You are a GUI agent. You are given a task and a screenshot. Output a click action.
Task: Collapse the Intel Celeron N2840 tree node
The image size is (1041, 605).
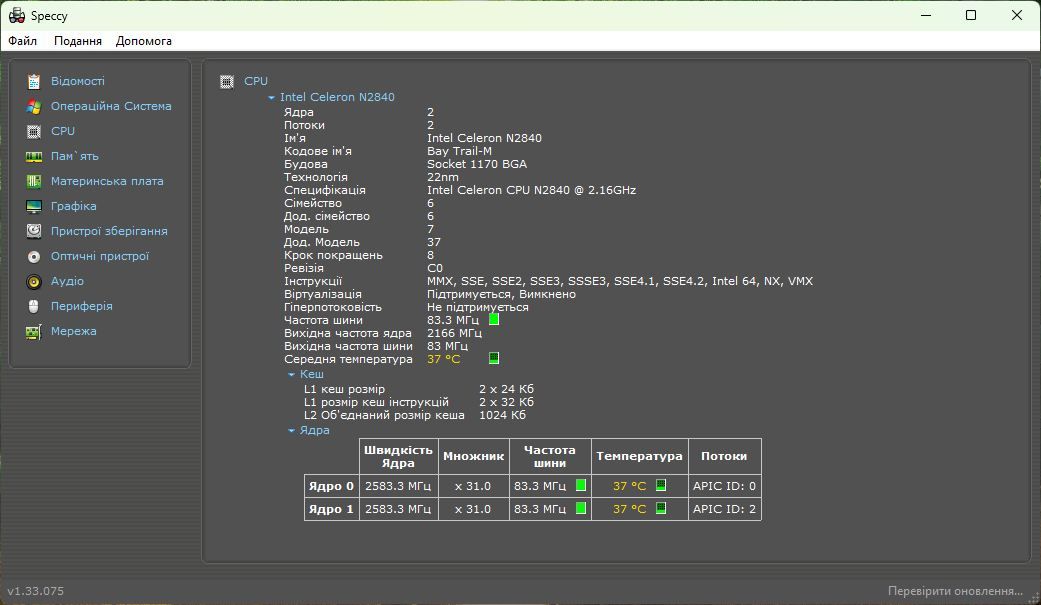[271, 98]
